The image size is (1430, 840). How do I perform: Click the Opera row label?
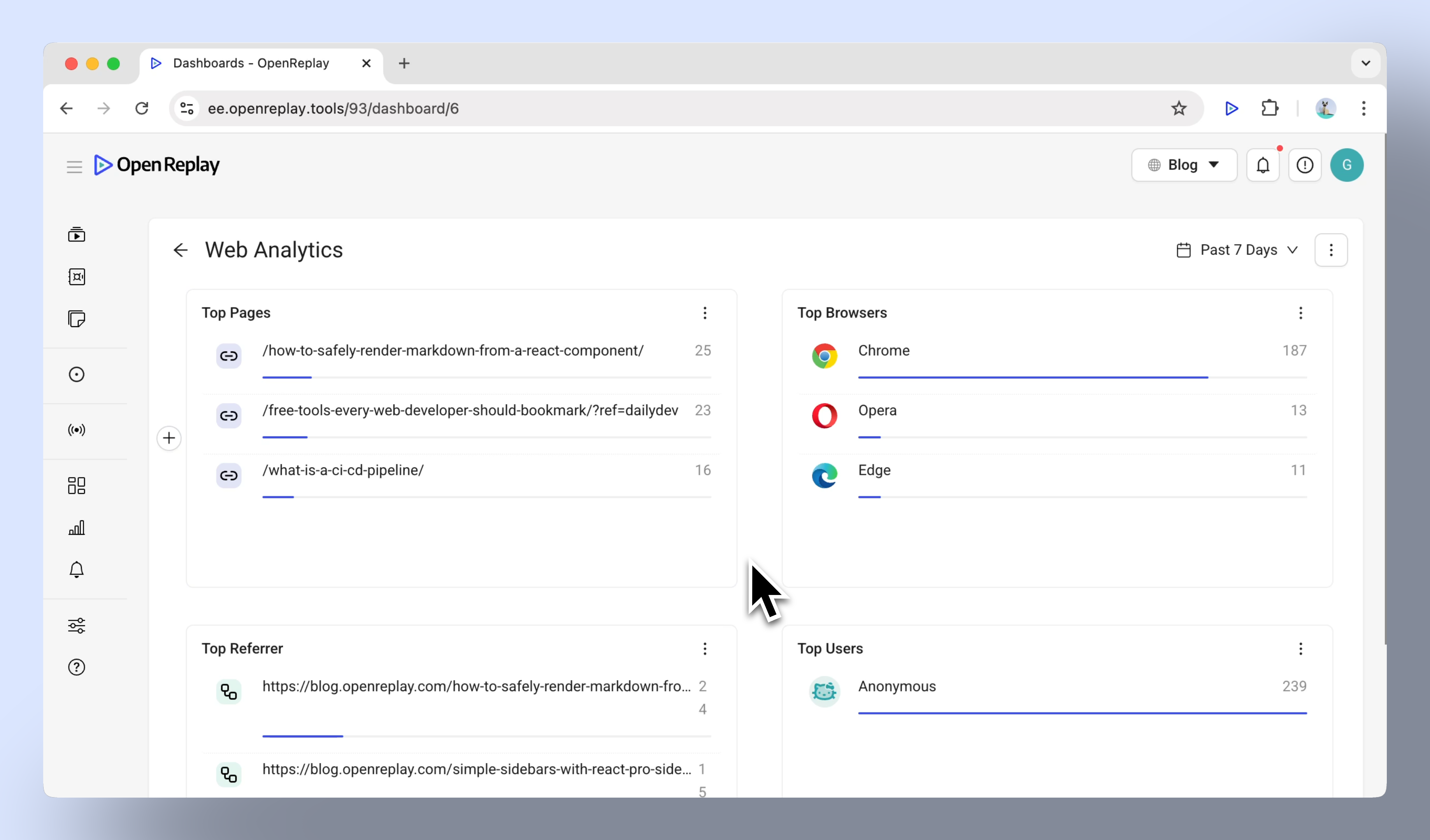877,410
